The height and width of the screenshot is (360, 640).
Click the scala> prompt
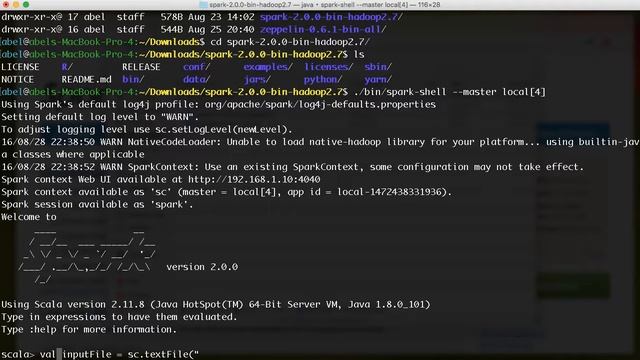pos(18,354)
